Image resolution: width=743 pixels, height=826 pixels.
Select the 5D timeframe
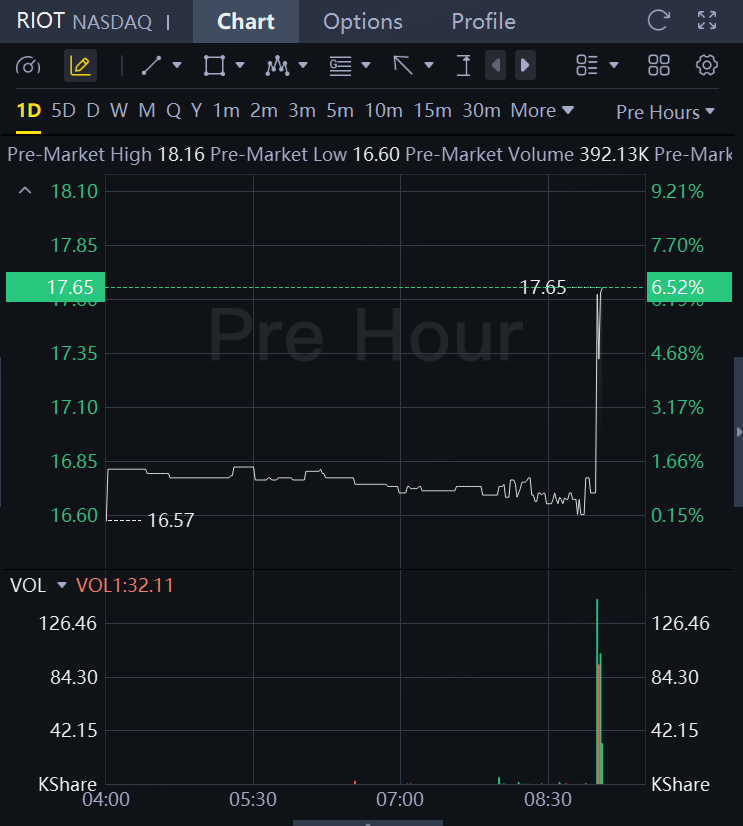tap(63, 111)
